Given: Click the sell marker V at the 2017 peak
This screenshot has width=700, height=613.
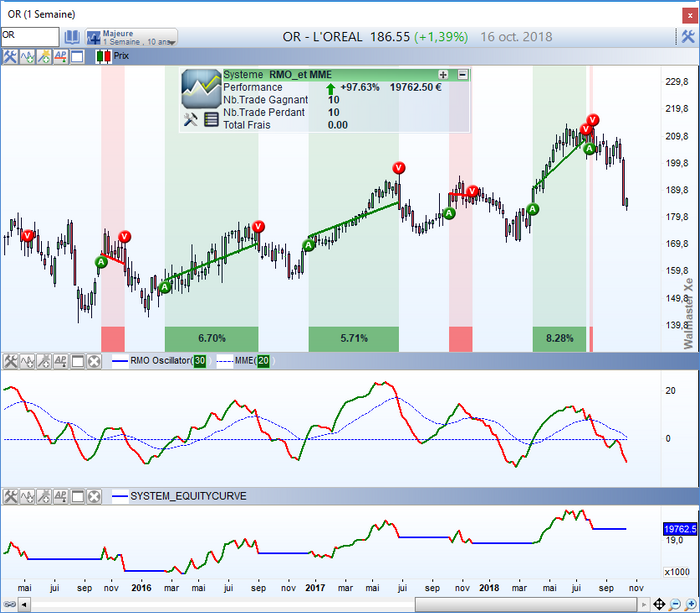Looking at the screenshot, I should [399, 168].
